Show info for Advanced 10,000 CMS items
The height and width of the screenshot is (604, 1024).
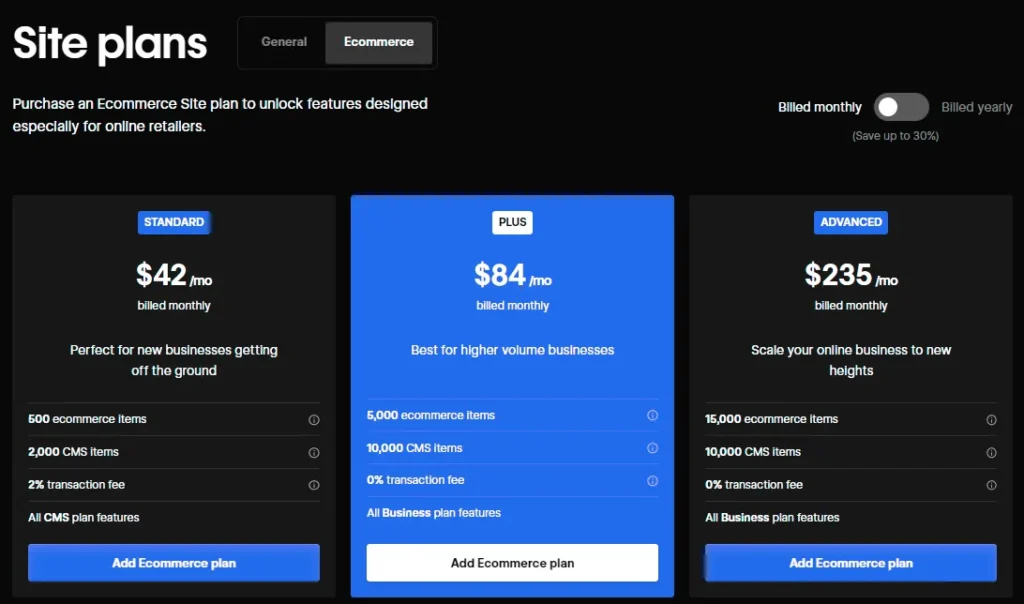click(991, 453)
